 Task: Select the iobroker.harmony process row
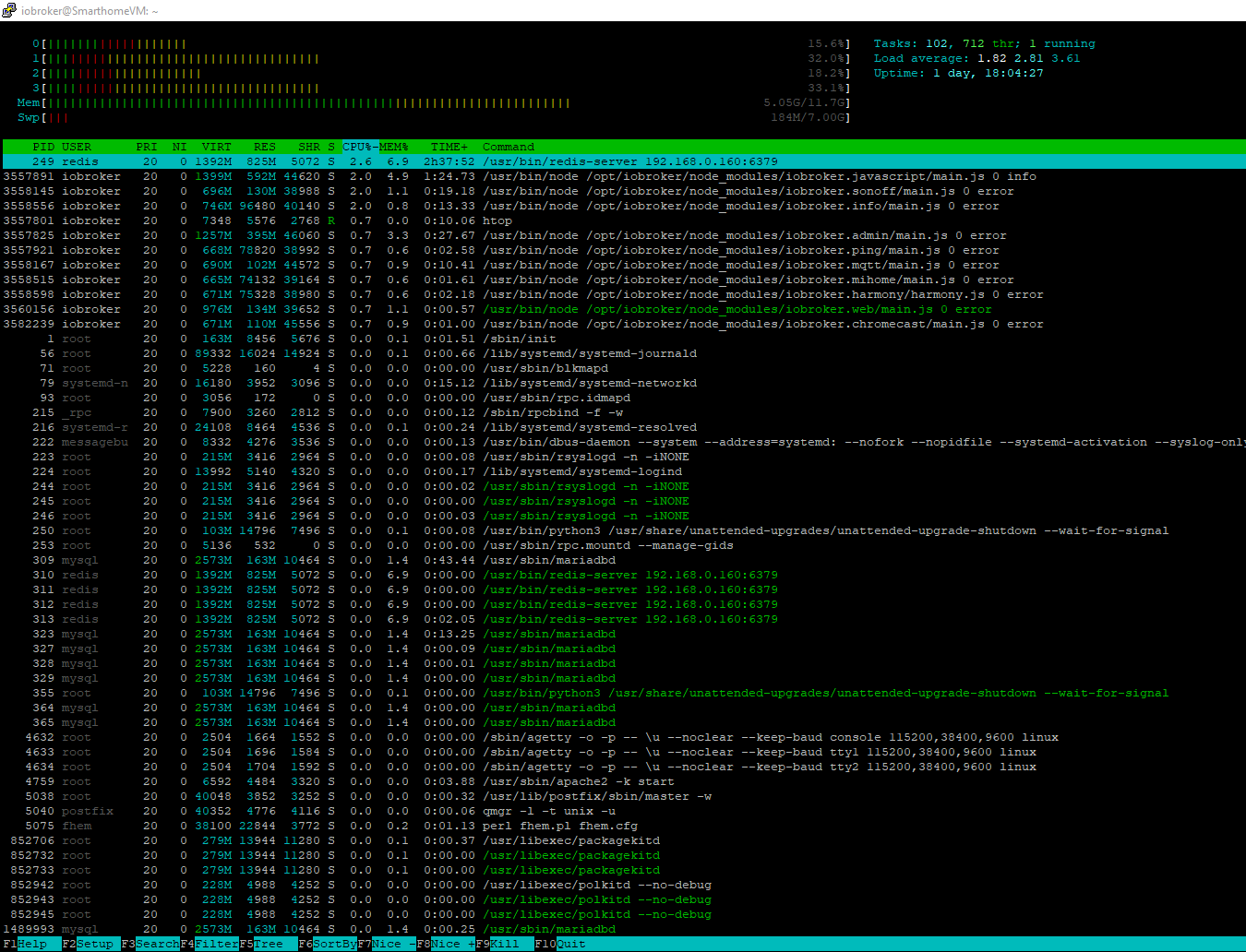pos(623,294)
